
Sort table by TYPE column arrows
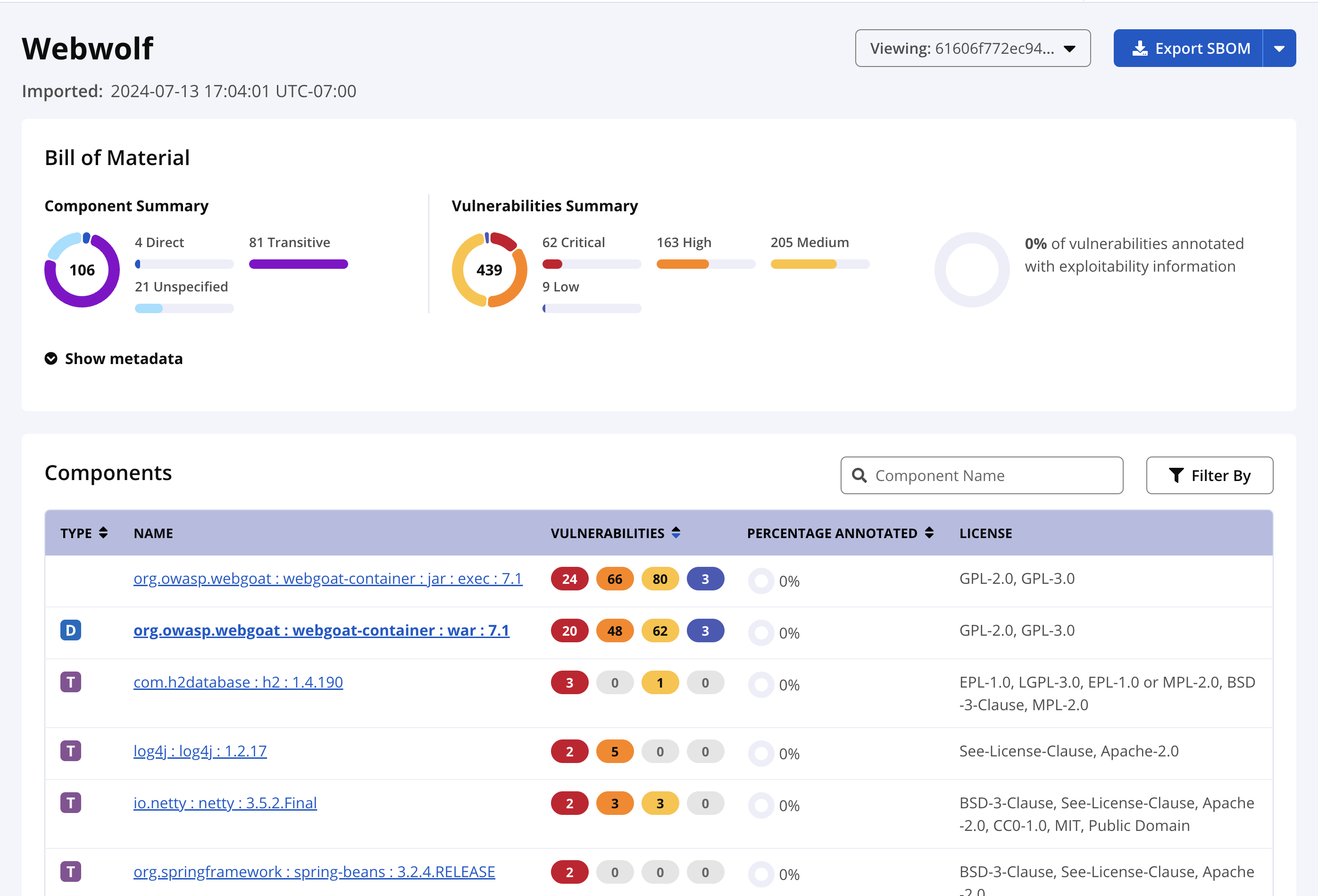(103, 532)
